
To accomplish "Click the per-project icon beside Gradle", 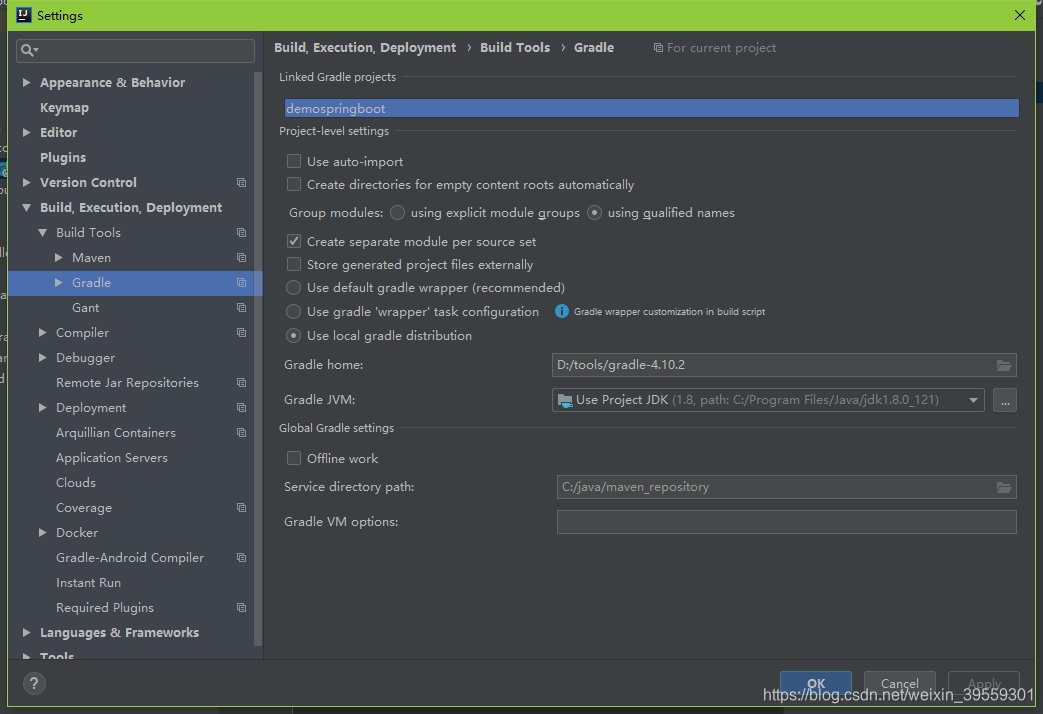I will tap(241, 283).
